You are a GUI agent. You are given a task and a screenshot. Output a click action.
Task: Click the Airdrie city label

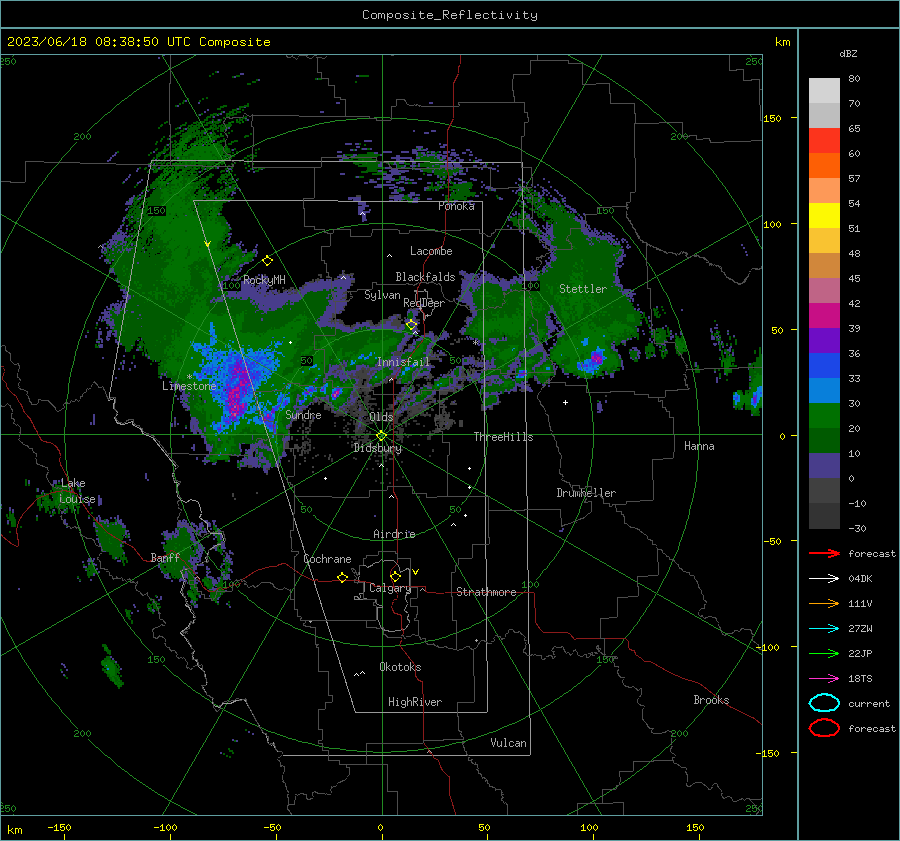(394, 534)
